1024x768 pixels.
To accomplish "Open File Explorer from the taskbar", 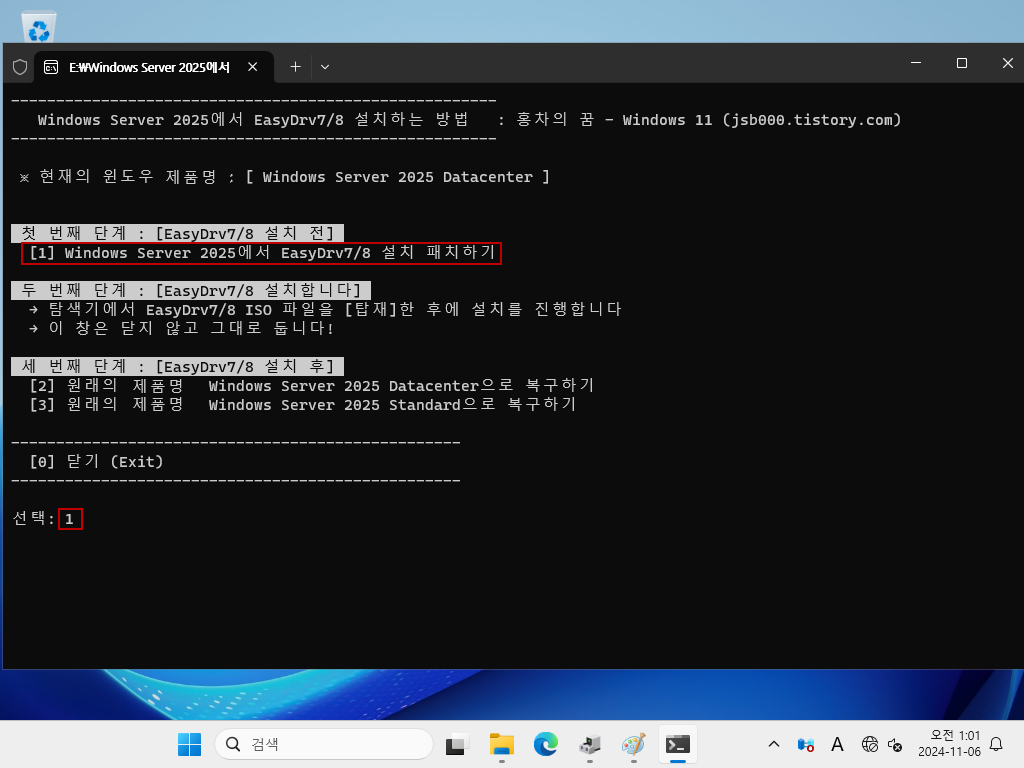I will 502,744.
